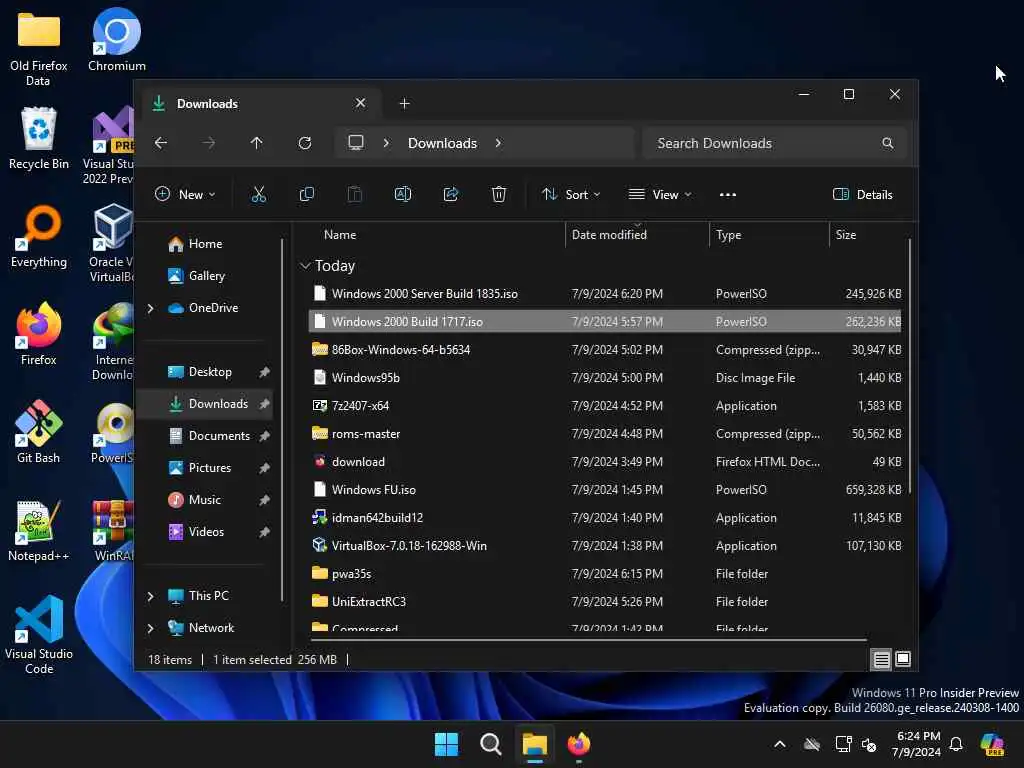Refresh the Downloads folder
This screenshot has height=768, width=1024.
tap(304, 143)
